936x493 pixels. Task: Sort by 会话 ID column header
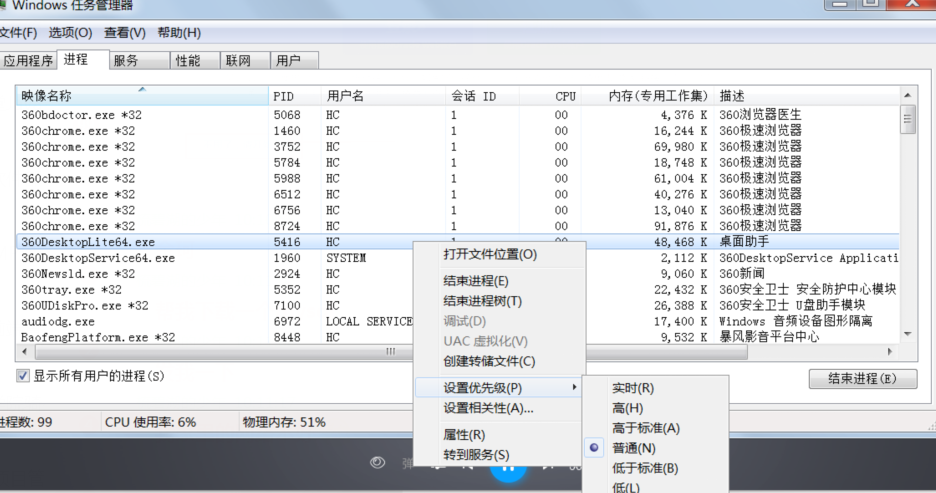coord(482,95)
